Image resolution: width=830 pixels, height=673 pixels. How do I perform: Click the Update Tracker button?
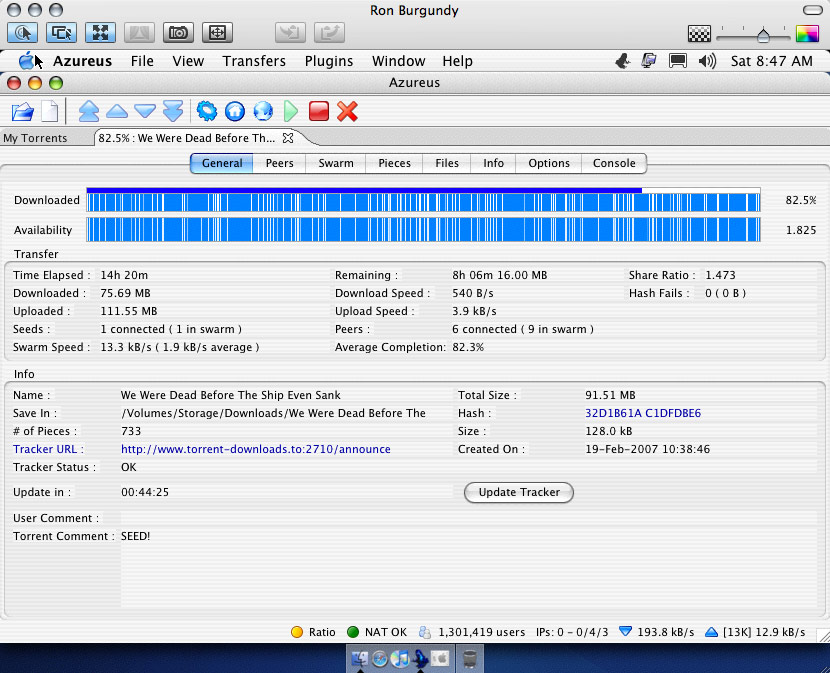coord(519,492)
